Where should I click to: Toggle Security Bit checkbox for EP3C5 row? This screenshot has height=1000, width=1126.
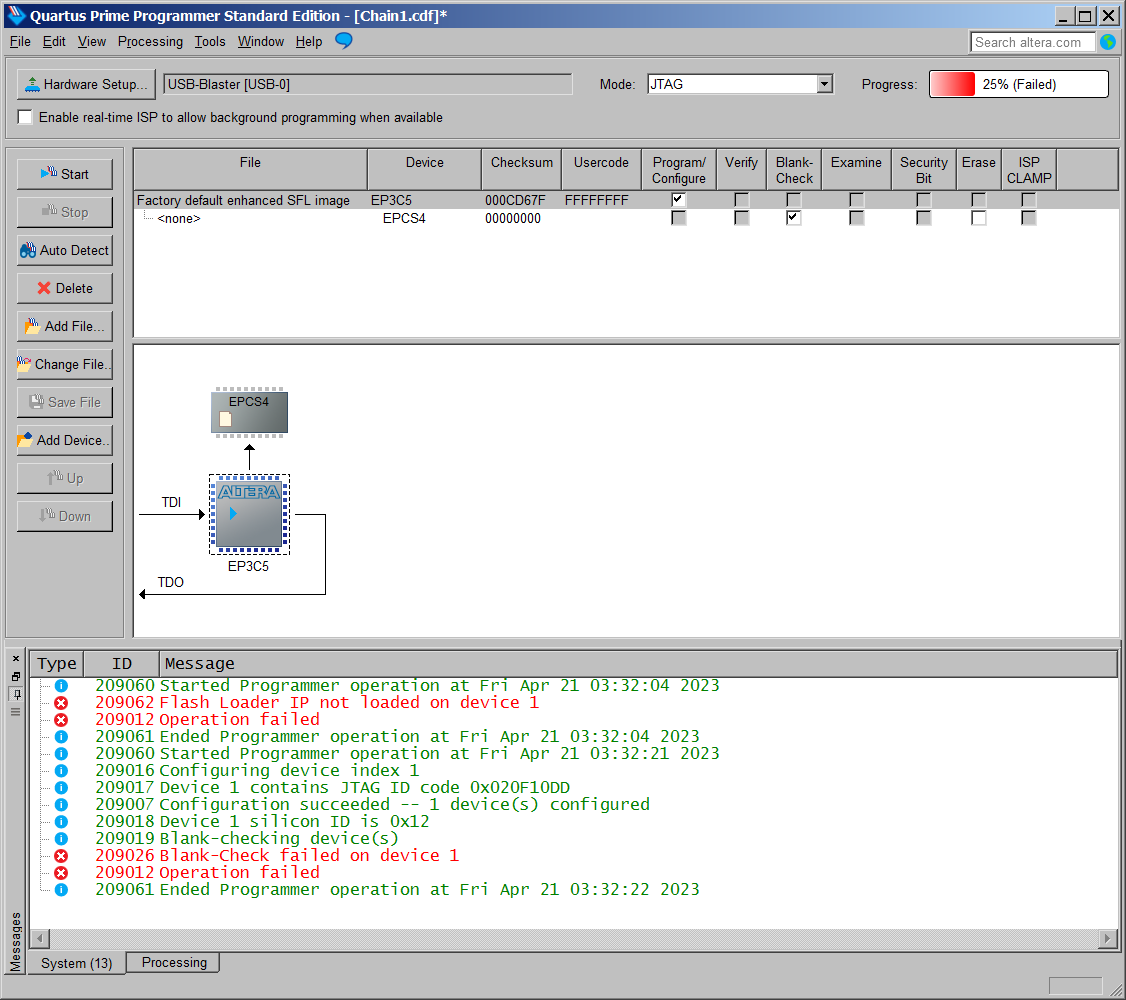click(924, 200)
